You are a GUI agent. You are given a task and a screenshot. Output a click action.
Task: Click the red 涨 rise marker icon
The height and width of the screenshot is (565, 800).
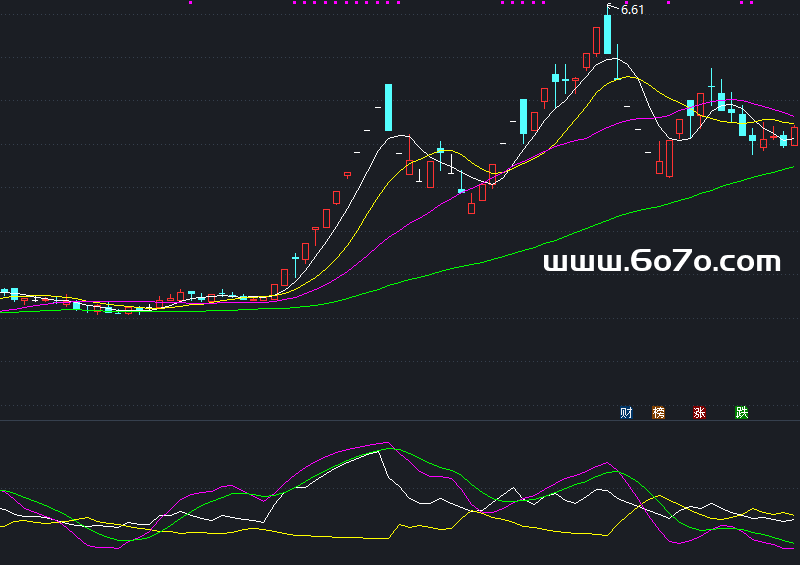tap(699, 412)
